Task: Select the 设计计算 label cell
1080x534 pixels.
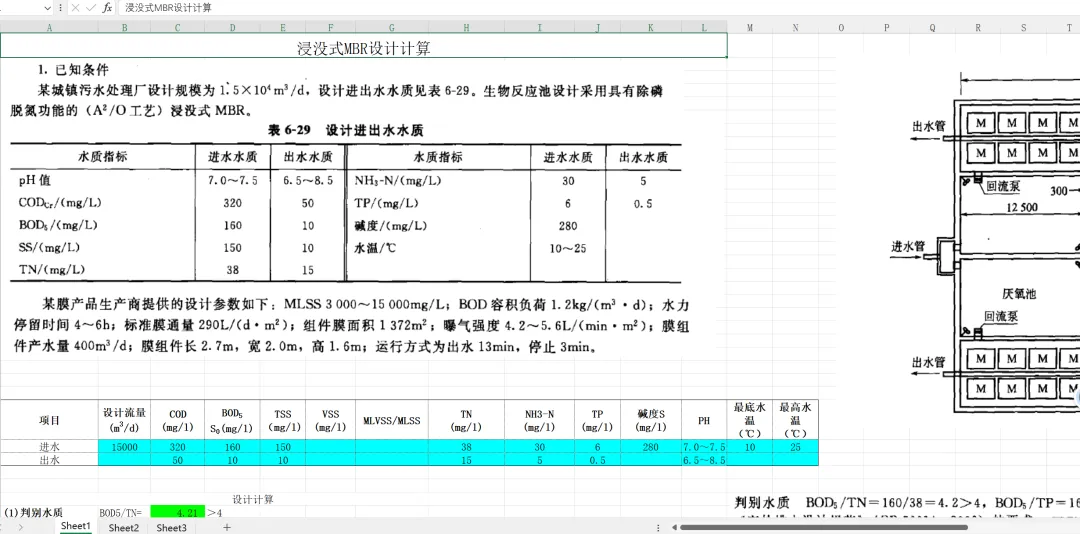Action: pos(252,499)
